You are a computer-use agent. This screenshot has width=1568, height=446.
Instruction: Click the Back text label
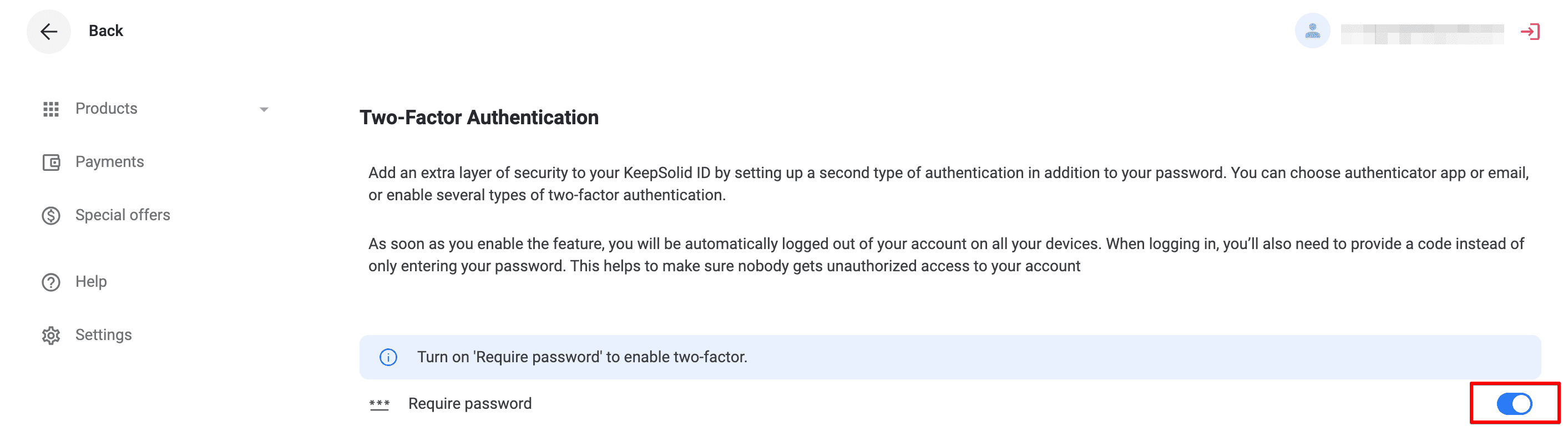coord(106,31)
